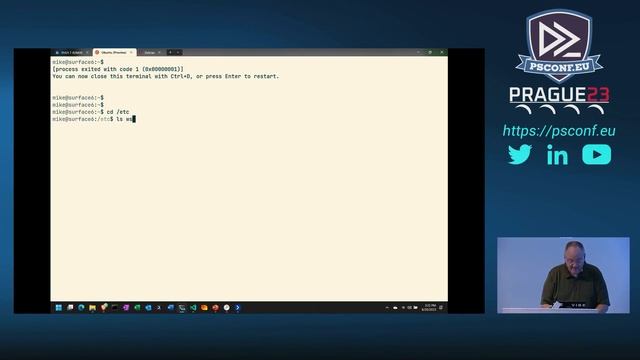Click the orange taskbar icon
The width and height of the screenshot is (640, 360).
coord(204,308)
